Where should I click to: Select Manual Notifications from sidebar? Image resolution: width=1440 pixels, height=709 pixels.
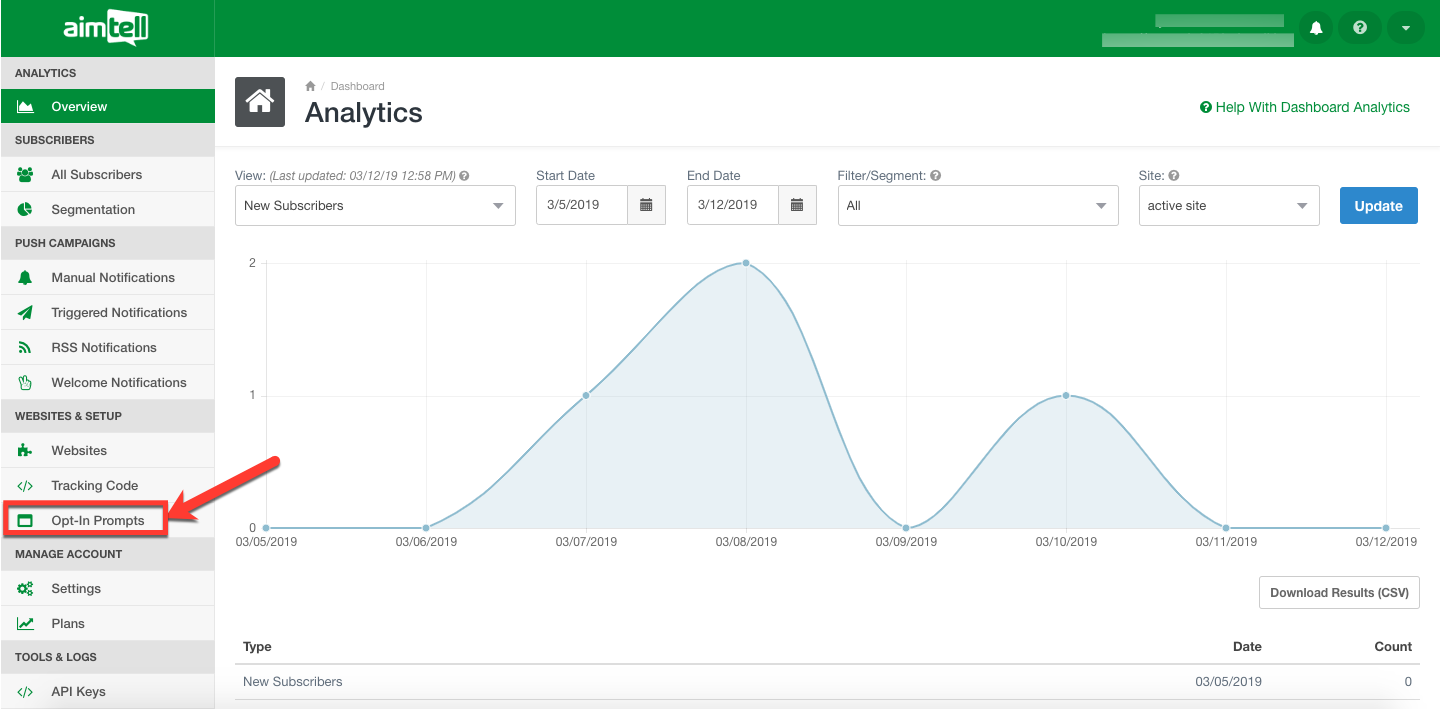[x=112, y=278]
